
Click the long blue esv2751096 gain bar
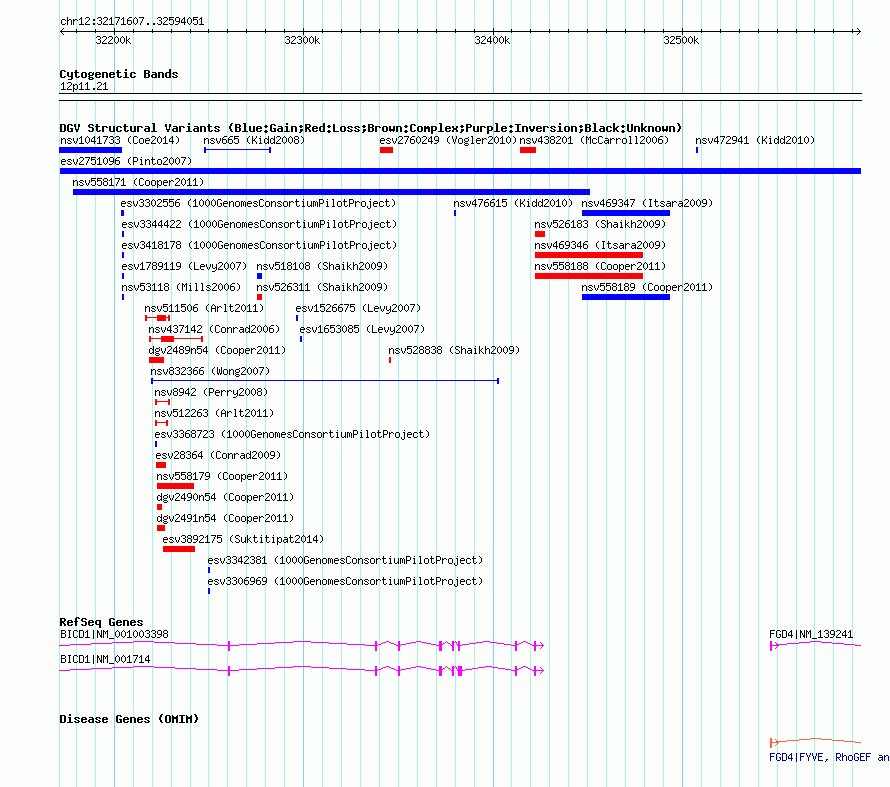pyautogui.click(x=460, y=171)
